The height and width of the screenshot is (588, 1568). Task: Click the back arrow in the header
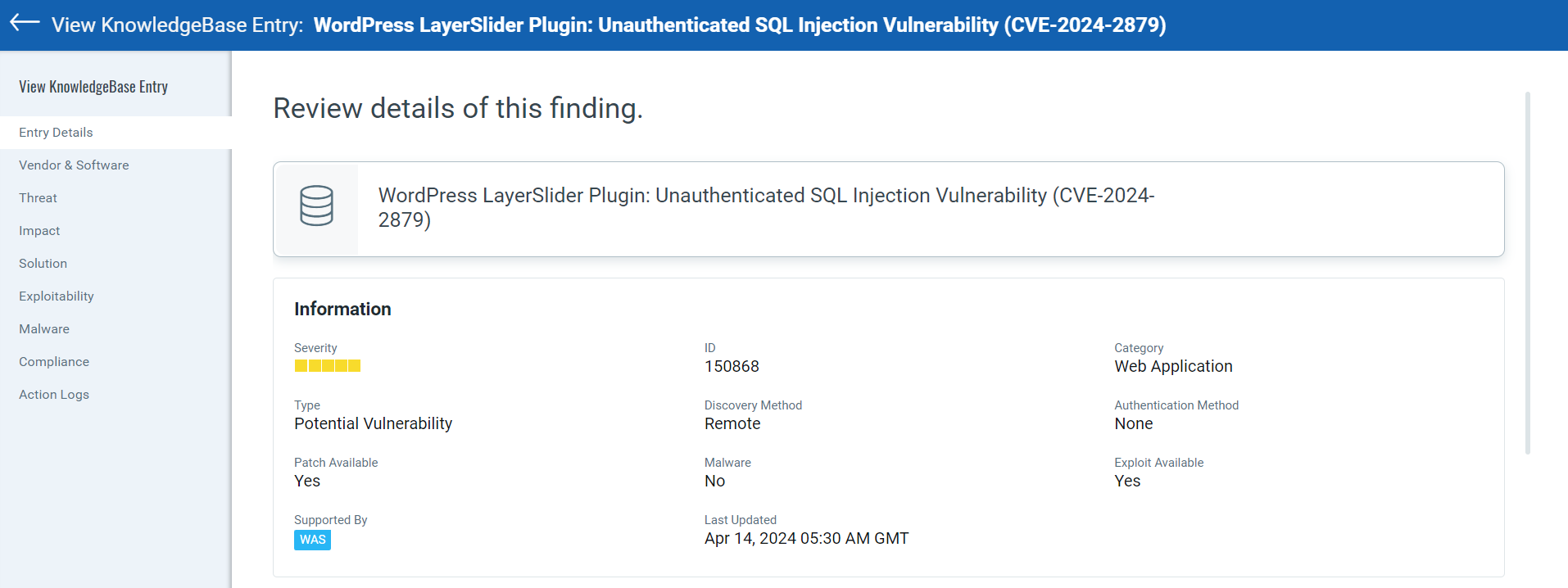point(24,24)
